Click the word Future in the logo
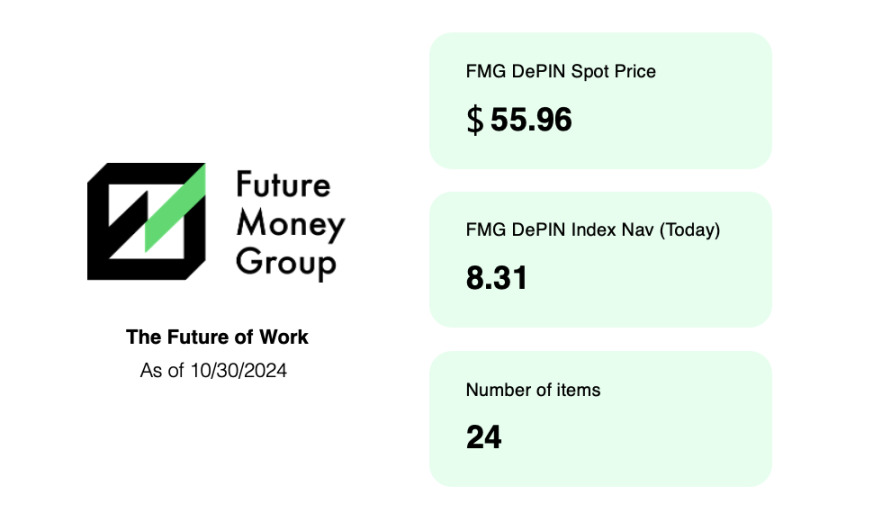The image size is (891, 522). click(x=283, y=185)
